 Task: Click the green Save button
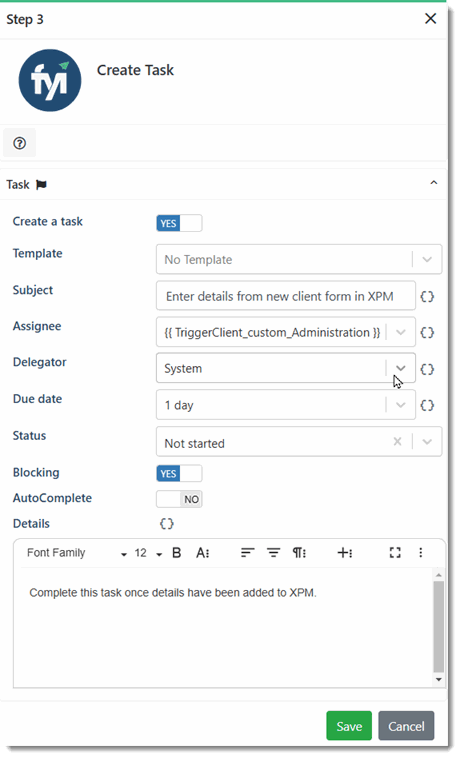coord(349,726)
